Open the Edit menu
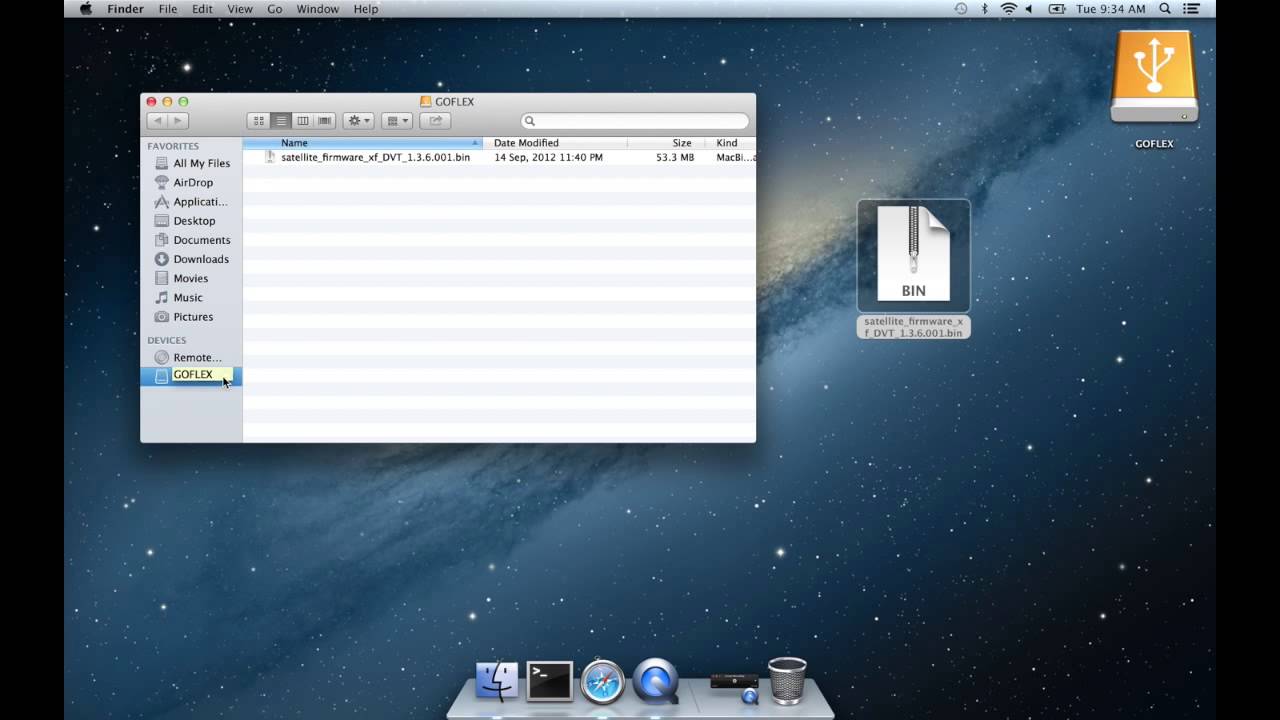 point(203,9)
